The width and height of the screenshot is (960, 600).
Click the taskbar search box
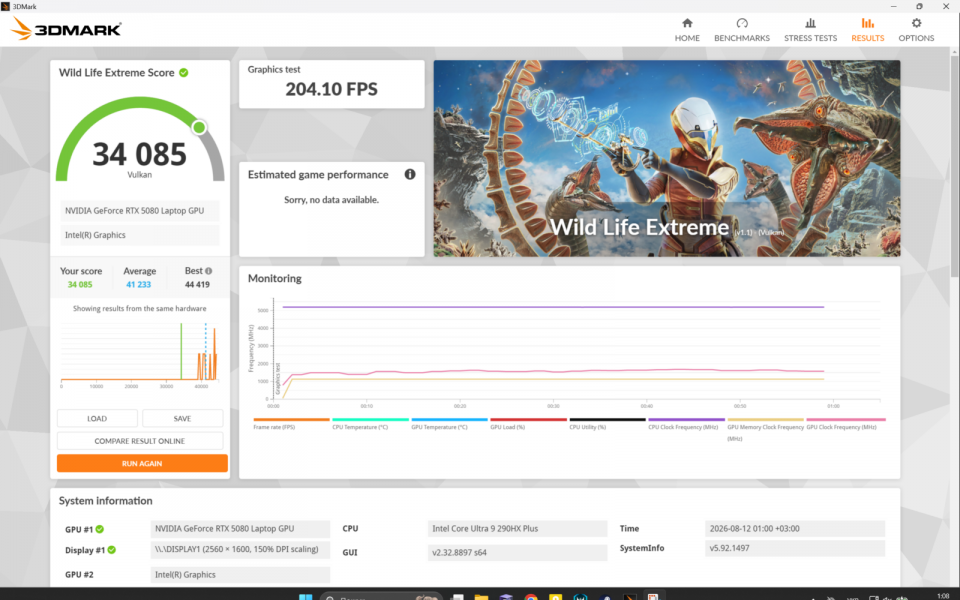tap(381, 596)
